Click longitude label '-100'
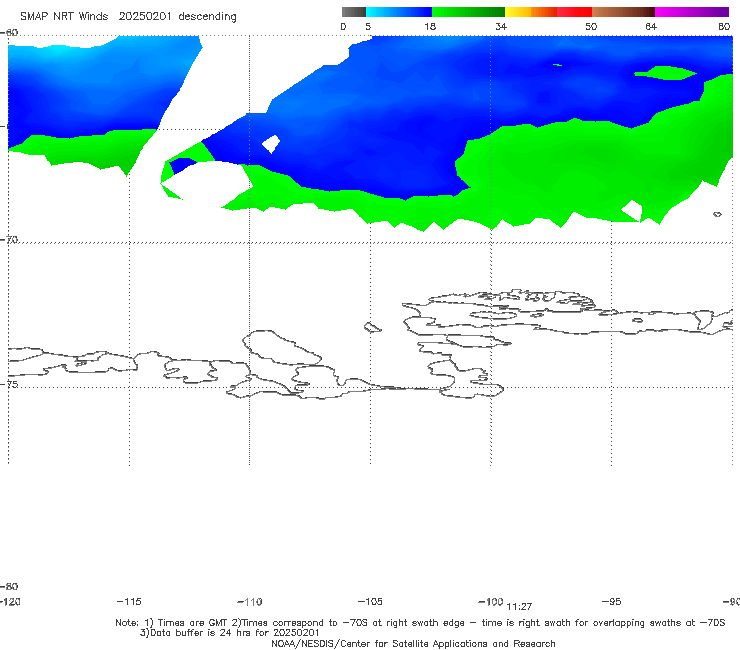Viewport: 740px width, 650px height. click(x=491, y=601)
